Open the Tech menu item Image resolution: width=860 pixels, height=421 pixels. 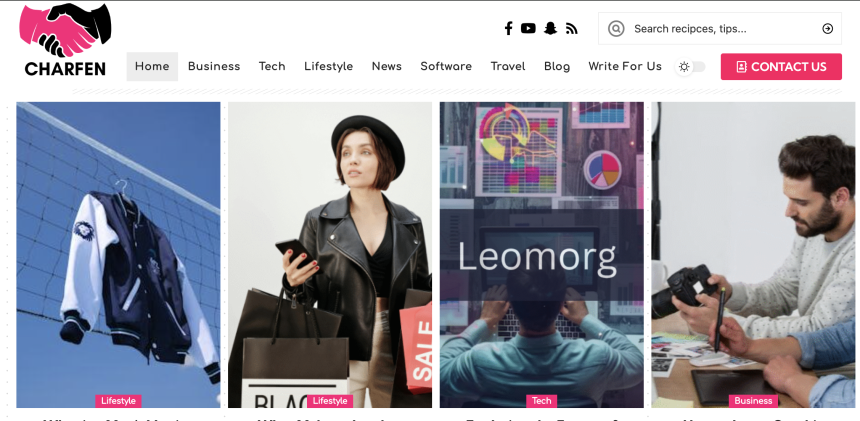(272, 66)
